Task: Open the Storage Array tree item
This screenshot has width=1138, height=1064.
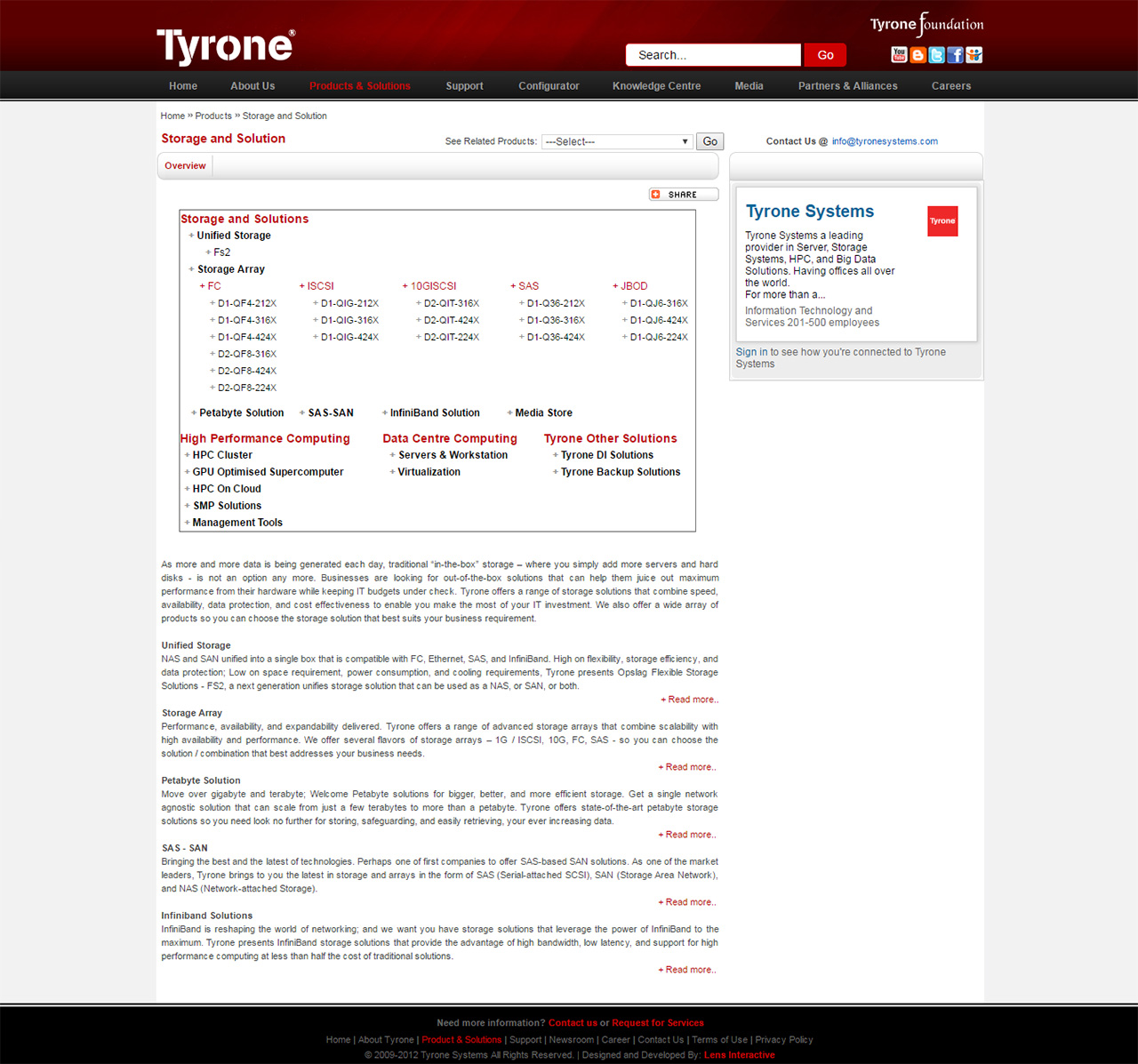Action: [x=231, y=269]
